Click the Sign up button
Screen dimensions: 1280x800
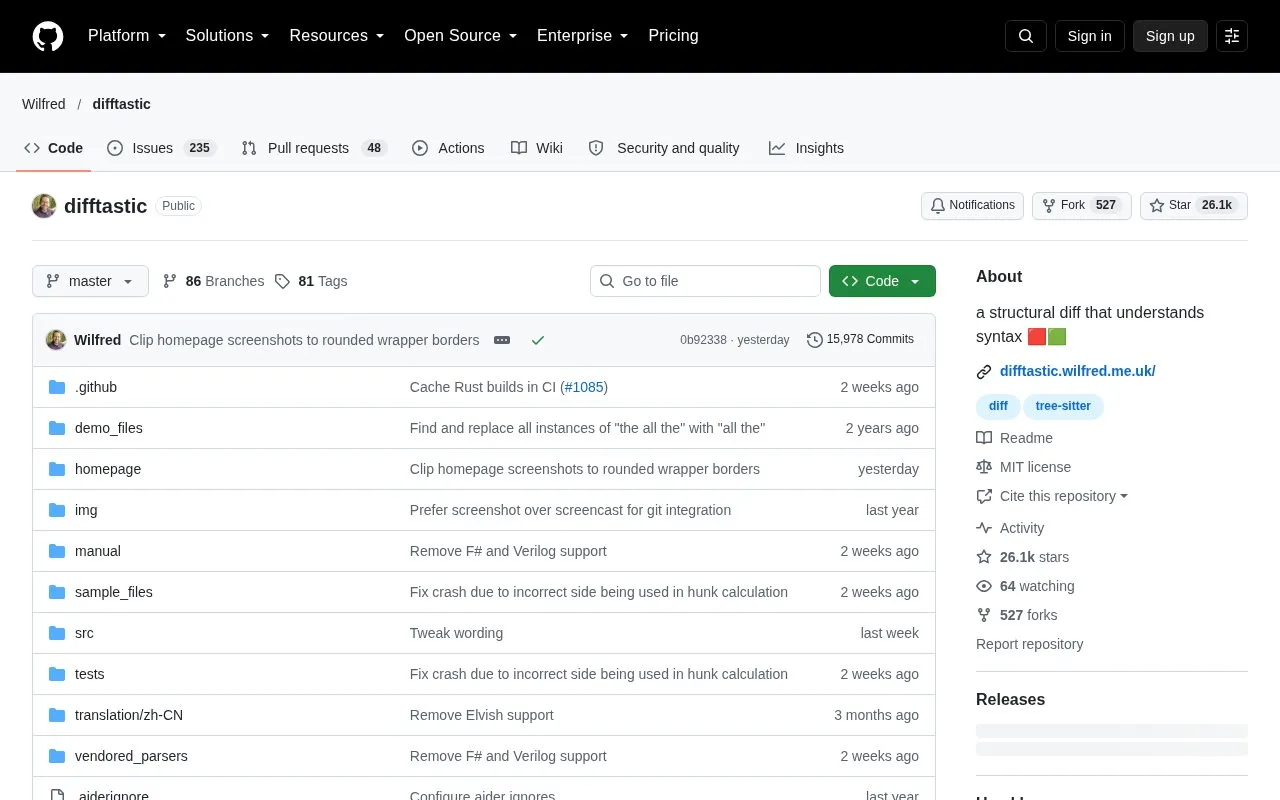(x=1170, y=36)
